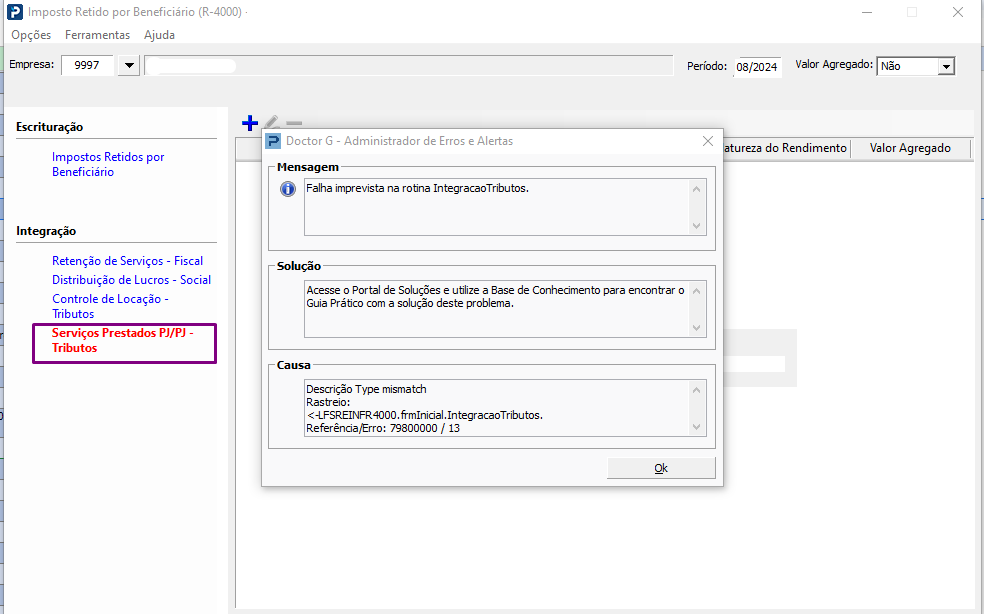Click the Valor Agregado column header

(x=910, y=148)
